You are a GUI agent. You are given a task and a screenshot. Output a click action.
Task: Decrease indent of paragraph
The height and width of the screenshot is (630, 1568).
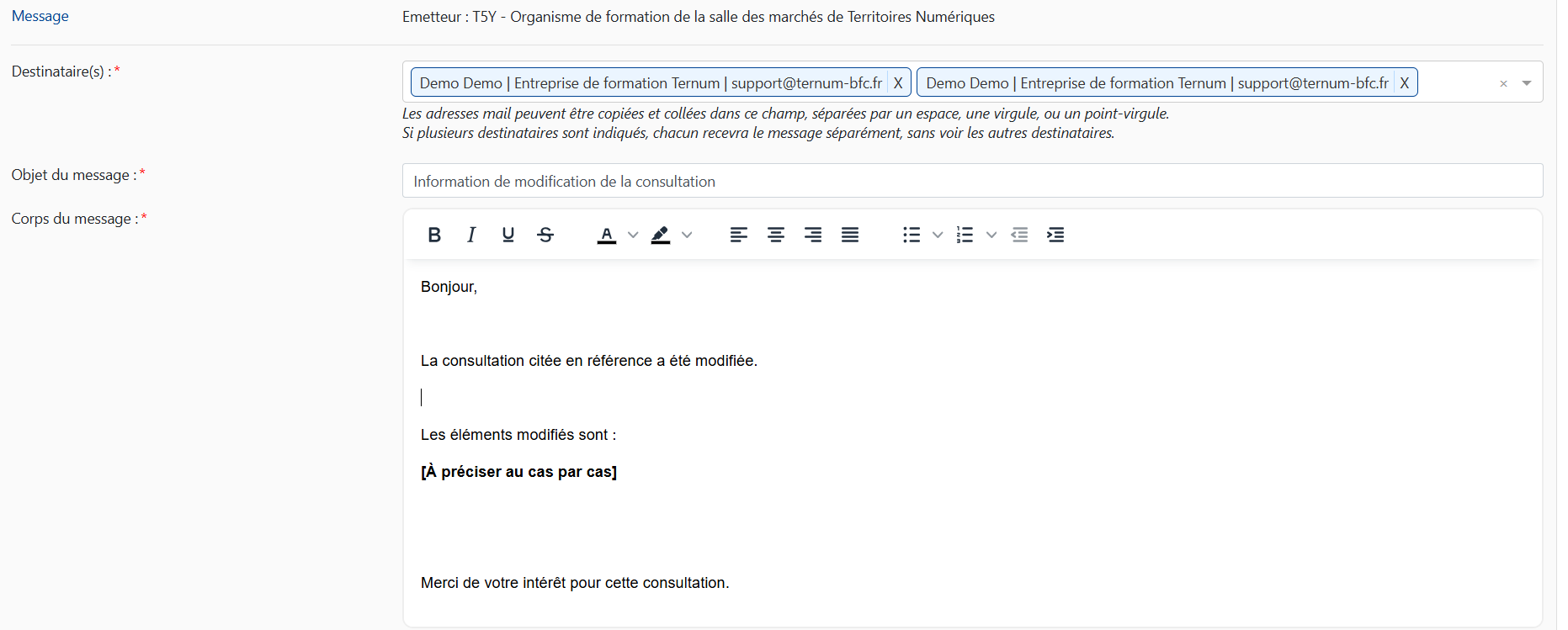pyautogui.click(x=1019, y=235)
